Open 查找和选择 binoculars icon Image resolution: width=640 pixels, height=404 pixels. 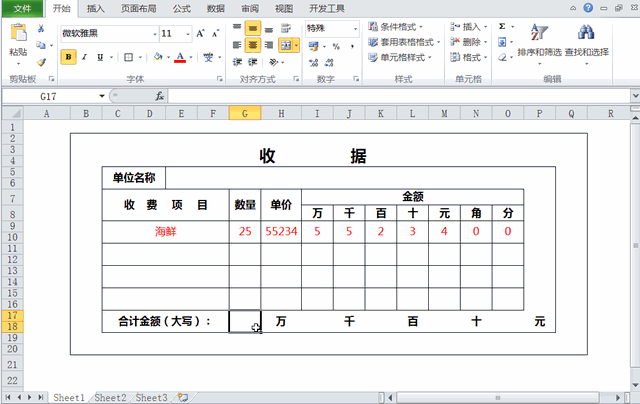coord(587,32)
